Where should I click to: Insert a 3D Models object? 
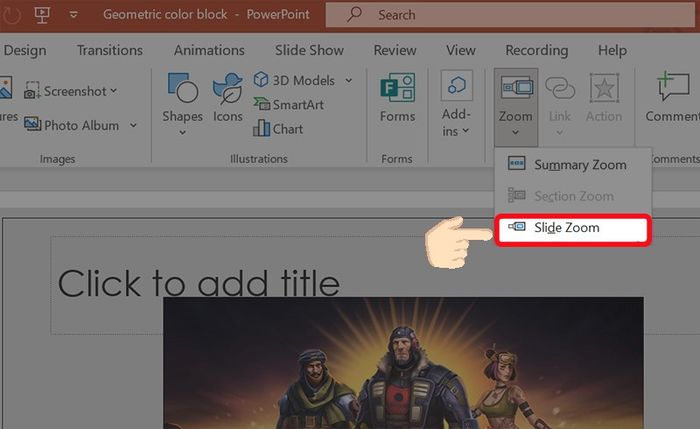coord(294,80)
